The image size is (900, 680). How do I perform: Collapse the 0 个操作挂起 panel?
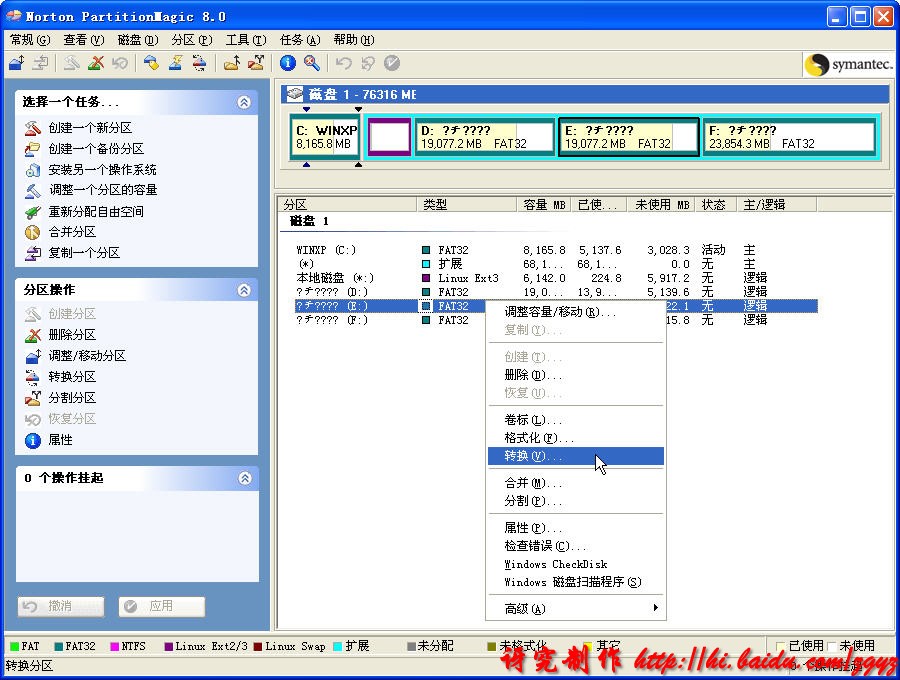pos(245,478)
